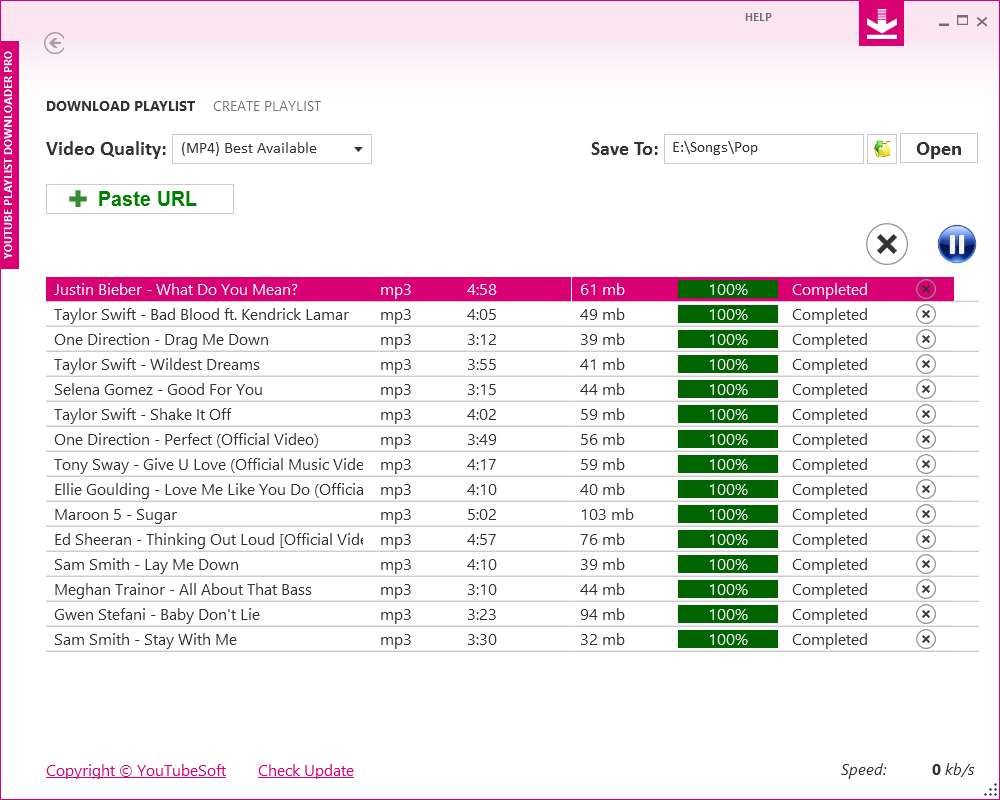Click progress bar for Justin Bieber track

coord(728,290)
